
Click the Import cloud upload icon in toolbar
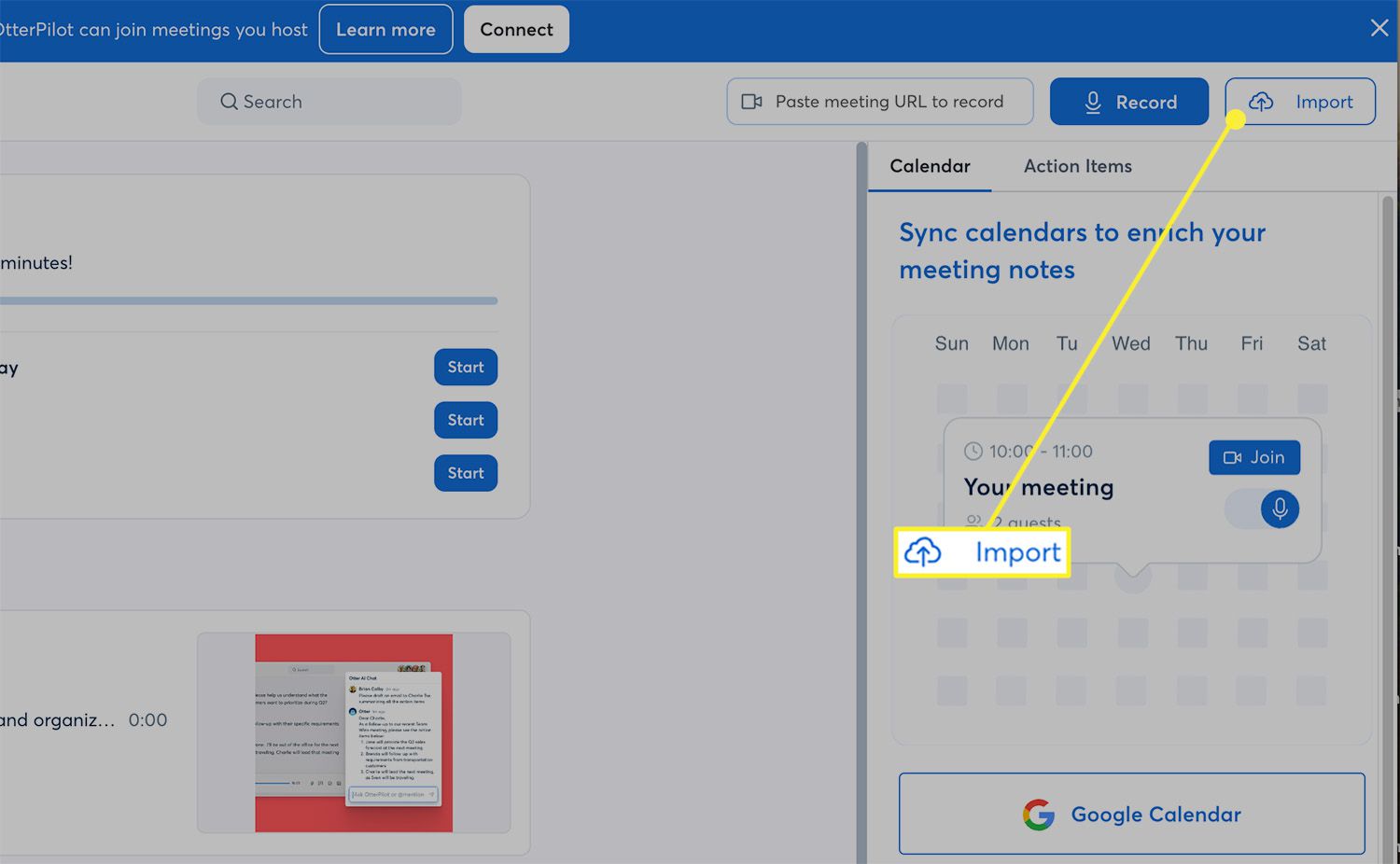[x=1261, y=102]
